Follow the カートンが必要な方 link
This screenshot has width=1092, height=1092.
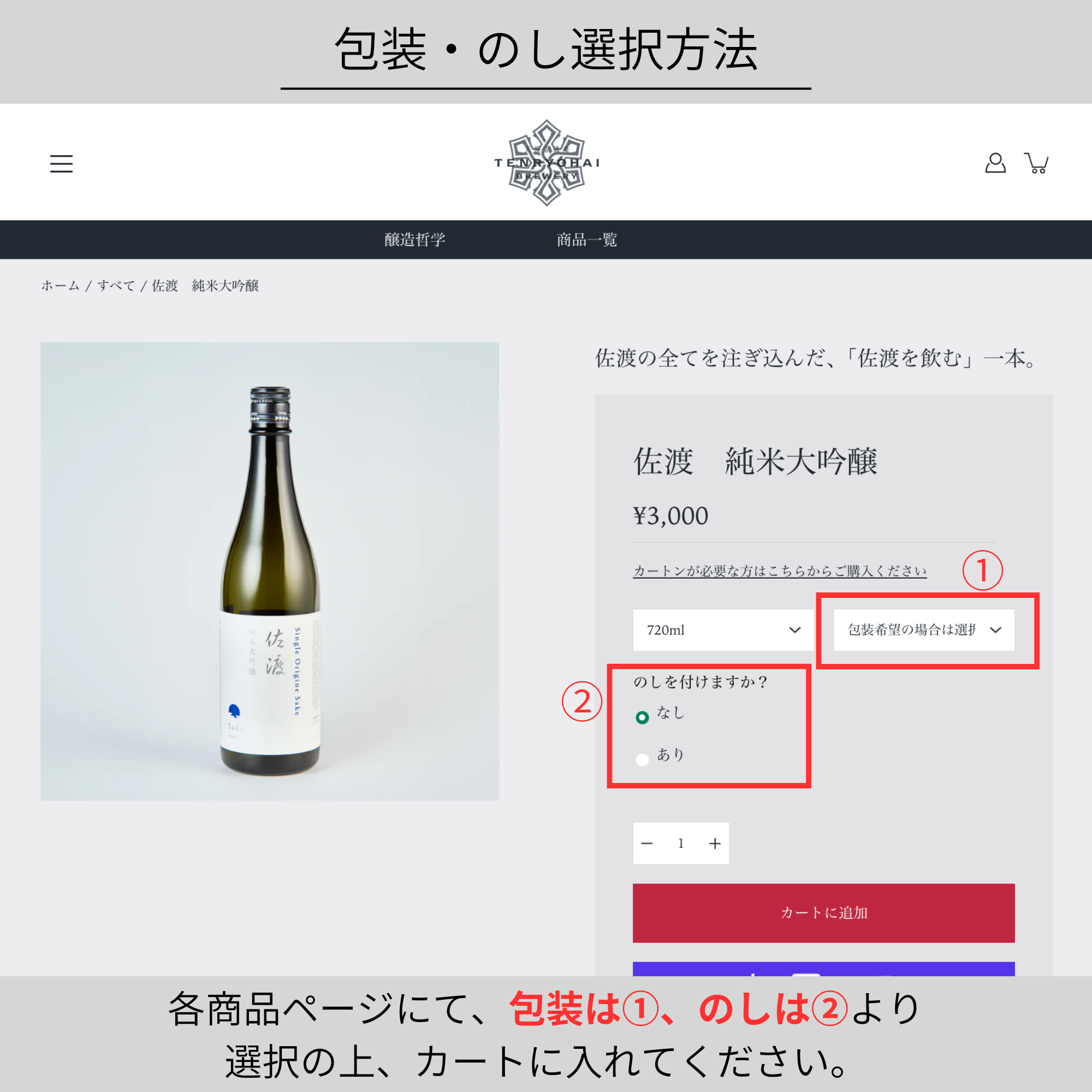(x=780, y=571)
